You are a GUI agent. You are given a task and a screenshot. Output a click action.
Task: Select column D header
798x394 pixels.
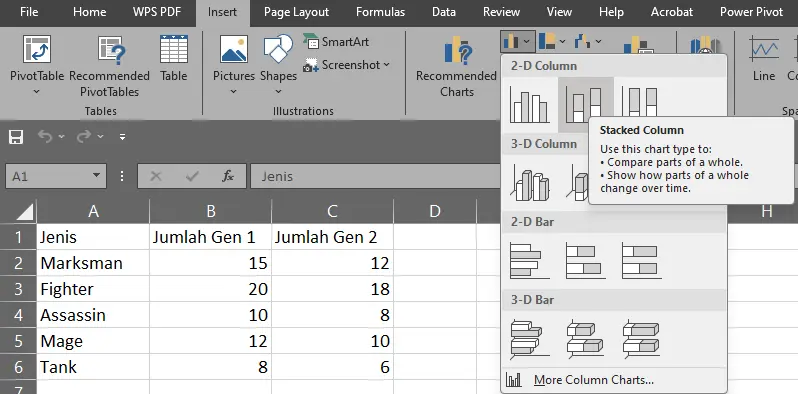tap(435, 211)
